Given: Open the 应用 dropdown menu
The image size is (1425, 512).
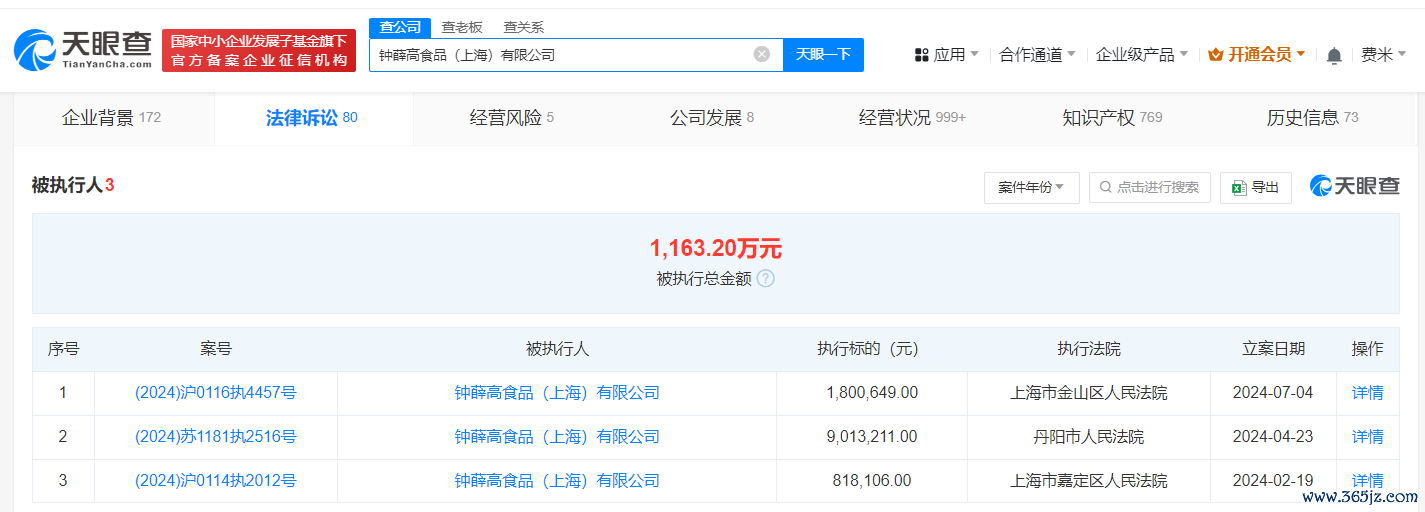Looking at the screenshot, I should point(946,55).
